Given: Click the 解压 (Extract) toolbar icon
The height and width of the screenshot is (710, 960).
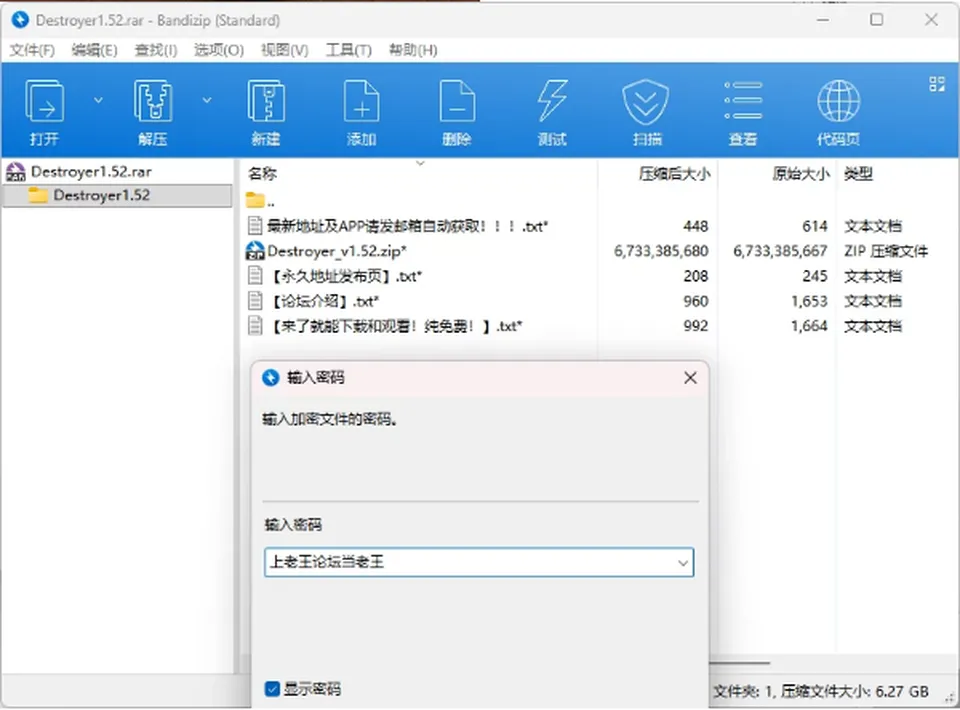Looking at the screenshot, I should (x=152, y=102).
